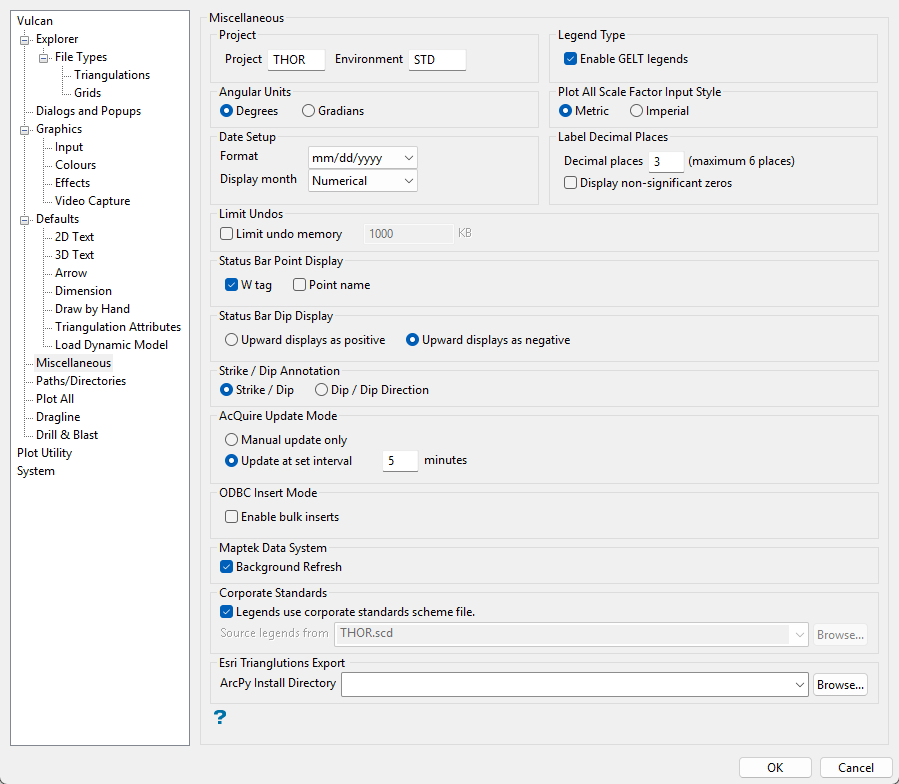This screenshot has height=784, width=899.
Task: Select Triangulation Attributes item
Action: point(118,327)
